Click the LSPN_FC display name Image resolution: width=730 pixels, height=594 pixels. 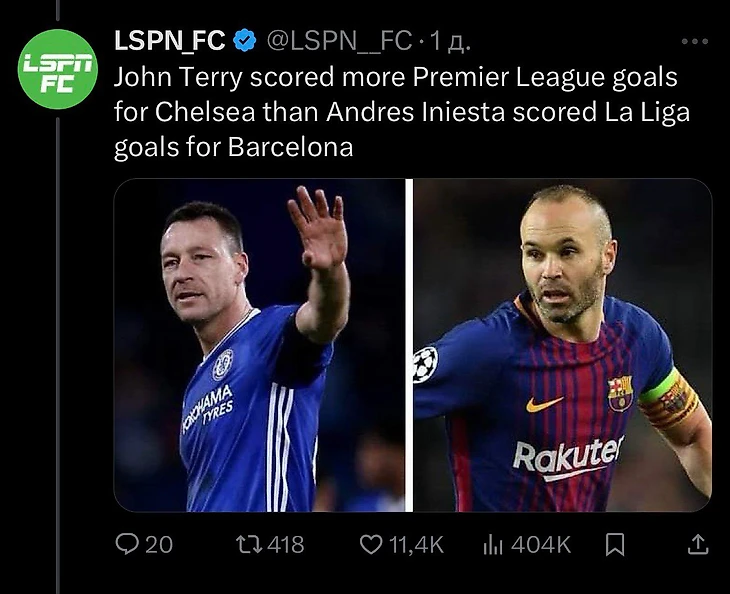[172, 41]
